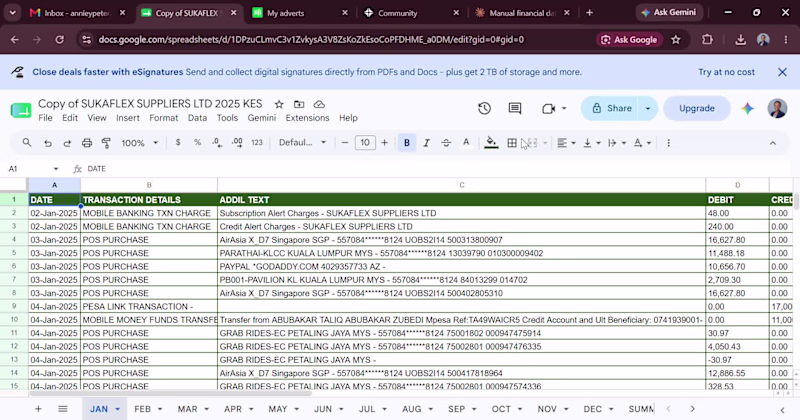Star the spreadsheet document
Viewport: 800px width, 420px height.
tap(279, 104)
